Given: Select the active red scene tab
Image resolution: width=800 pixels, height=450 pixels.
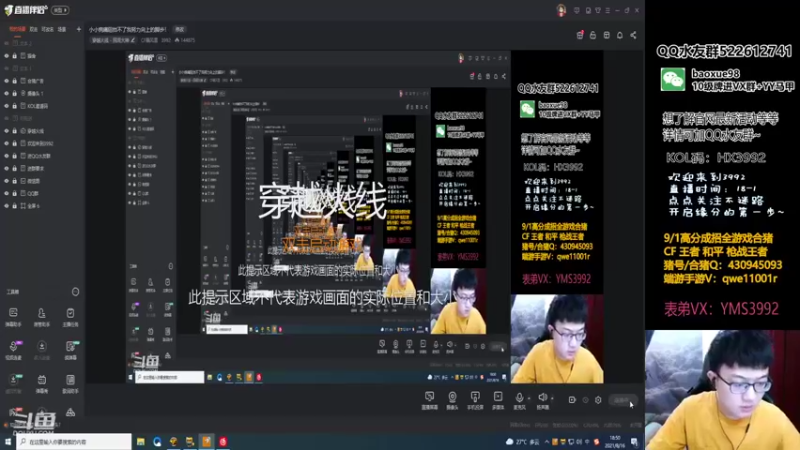Looking at the screenshot, I should 17,30.
